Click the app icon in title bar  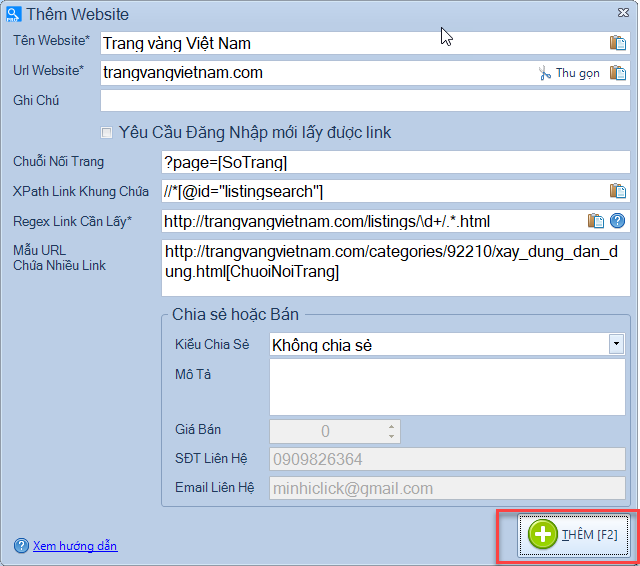13,14
